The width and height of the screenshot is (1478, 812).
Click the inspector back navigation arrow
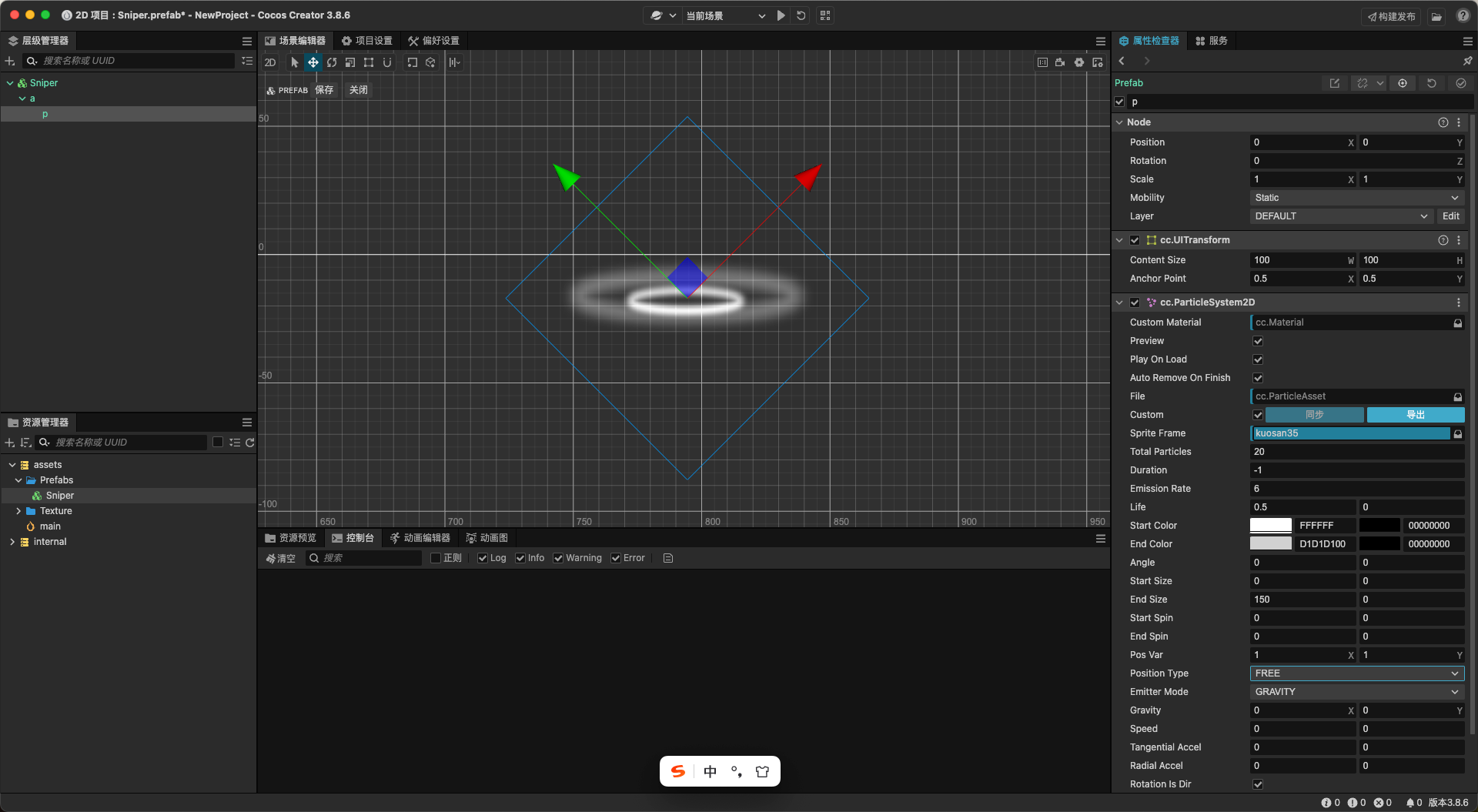point(1122,61)
